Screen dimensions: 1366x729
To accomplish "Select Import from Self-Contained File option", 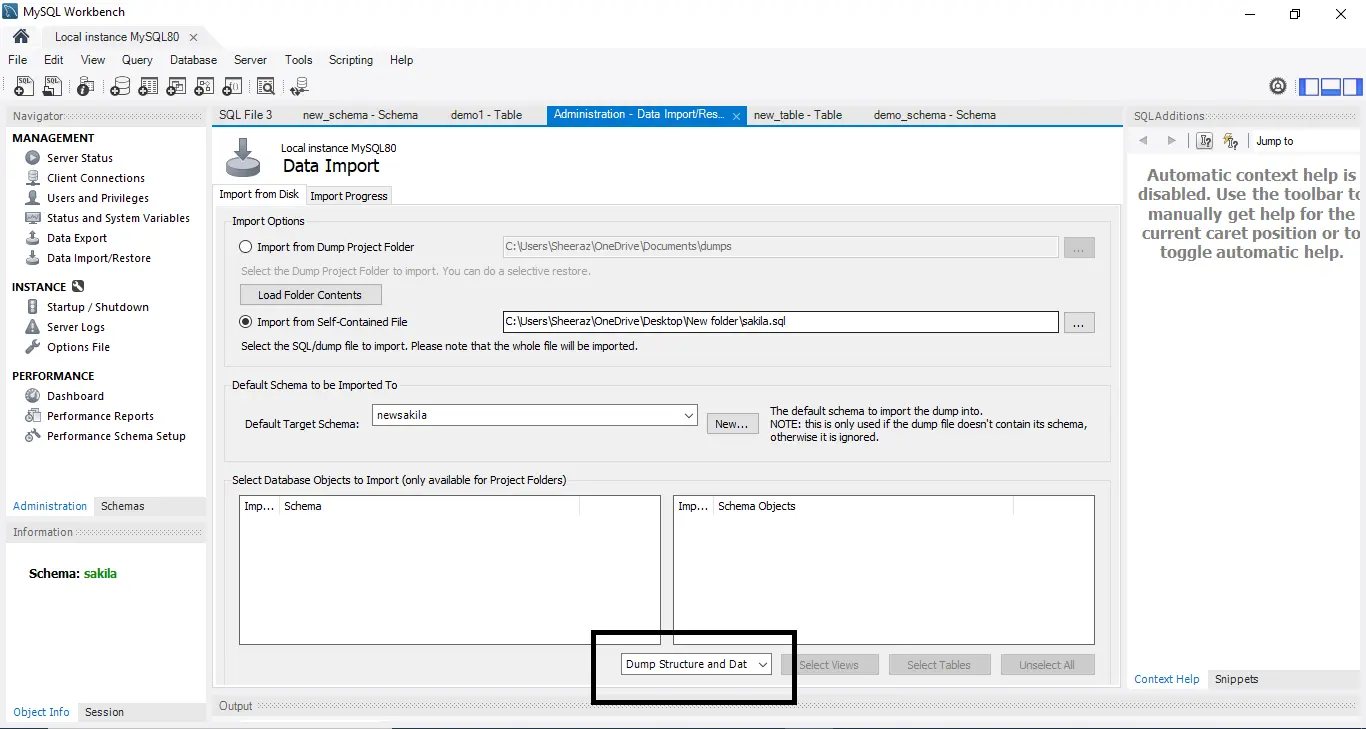I will pyautogui.click(x=245, y=322).
